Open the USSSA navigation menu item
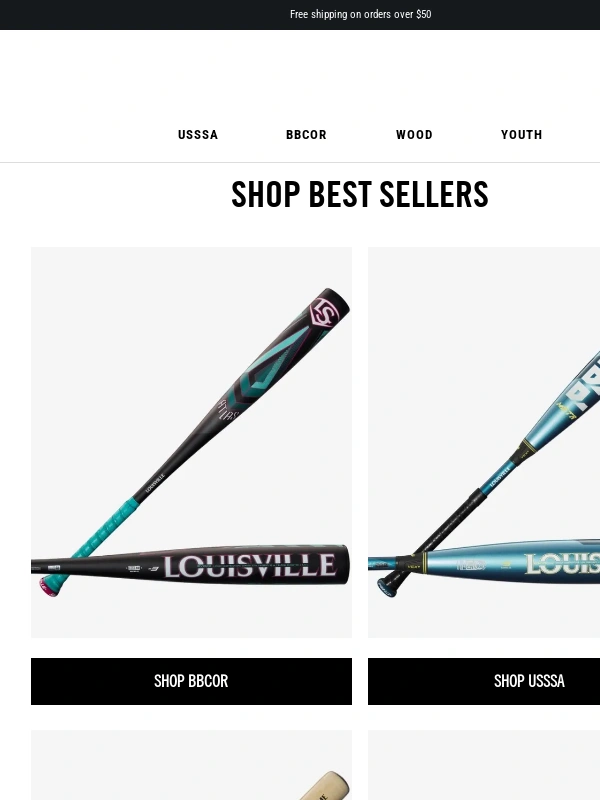Viewport: 600px width, 800px height. coord(198,135)
